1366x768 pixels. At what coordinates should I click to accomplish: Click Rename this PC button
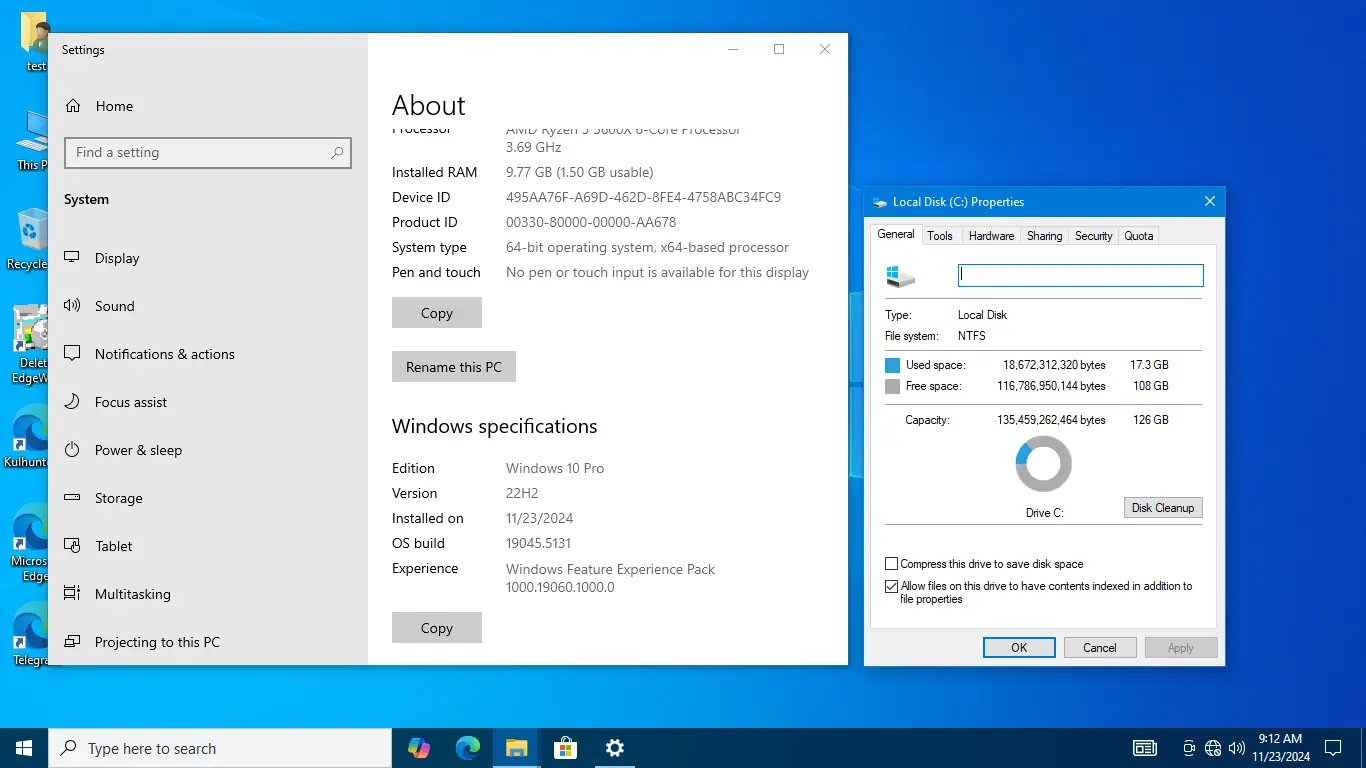(x=454, y=367)
